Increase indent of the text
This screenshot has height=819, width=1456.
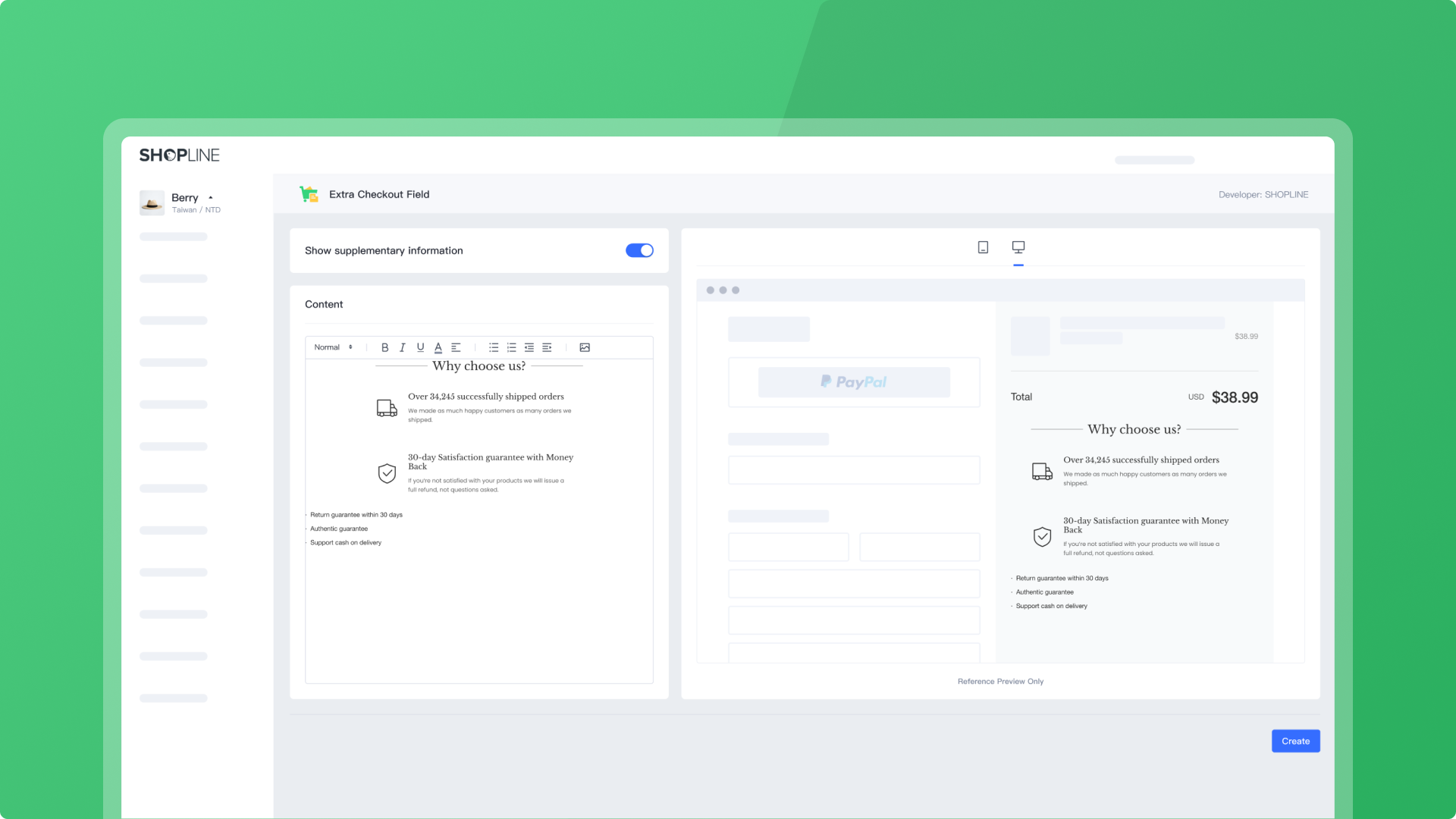[547, 347]
